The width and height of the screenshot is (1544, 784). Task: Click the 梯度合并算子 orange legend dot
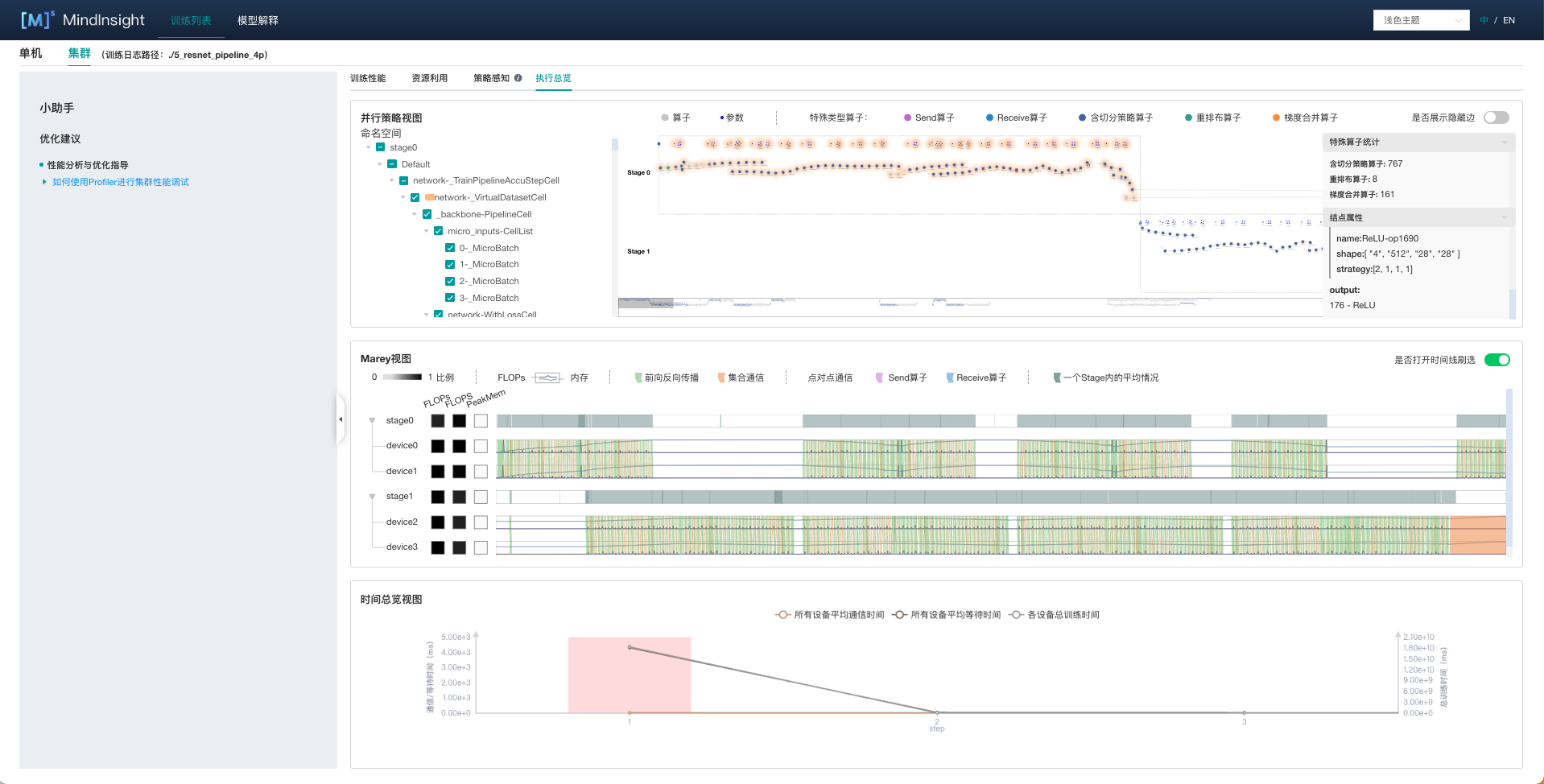(x=1276, y=118)
